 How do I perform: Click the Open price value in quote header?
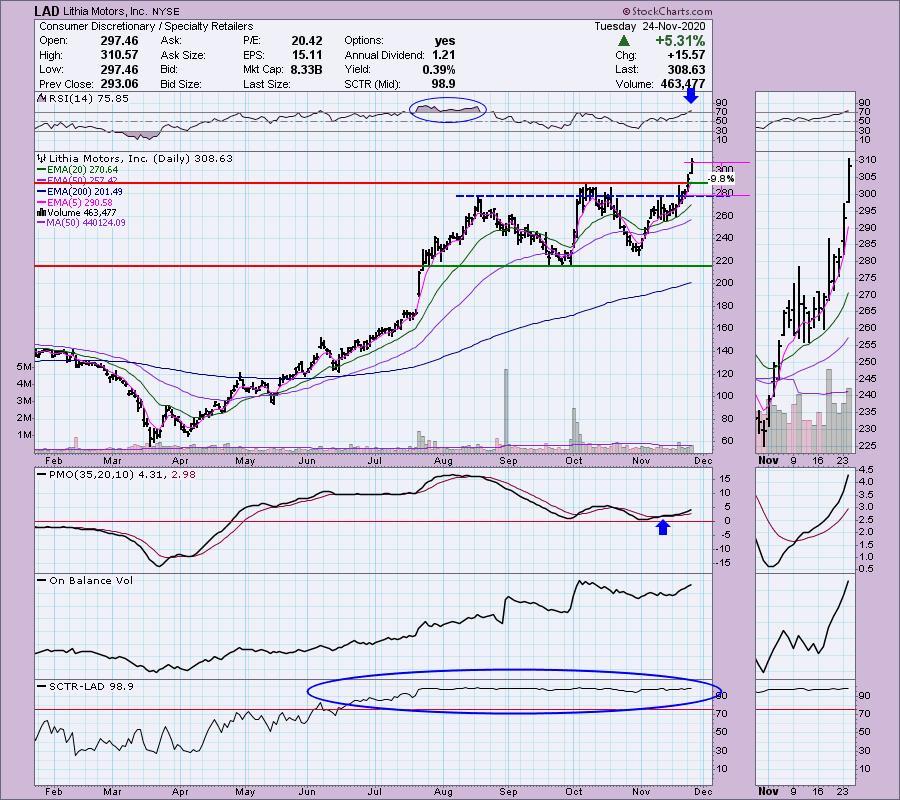pyautogui.click(x=119, y=41)
